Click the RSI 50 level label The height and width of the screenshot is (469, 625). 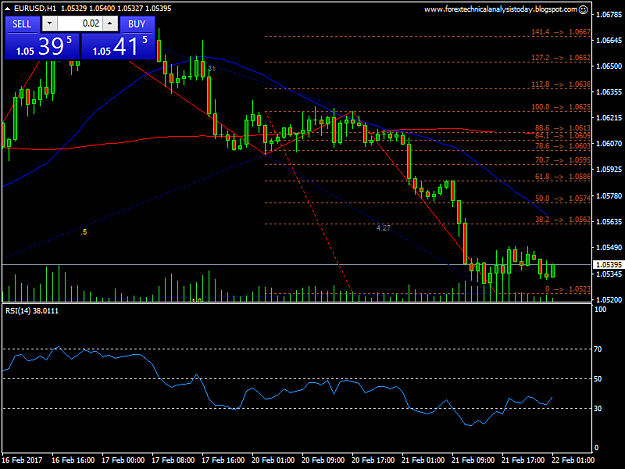597,379
